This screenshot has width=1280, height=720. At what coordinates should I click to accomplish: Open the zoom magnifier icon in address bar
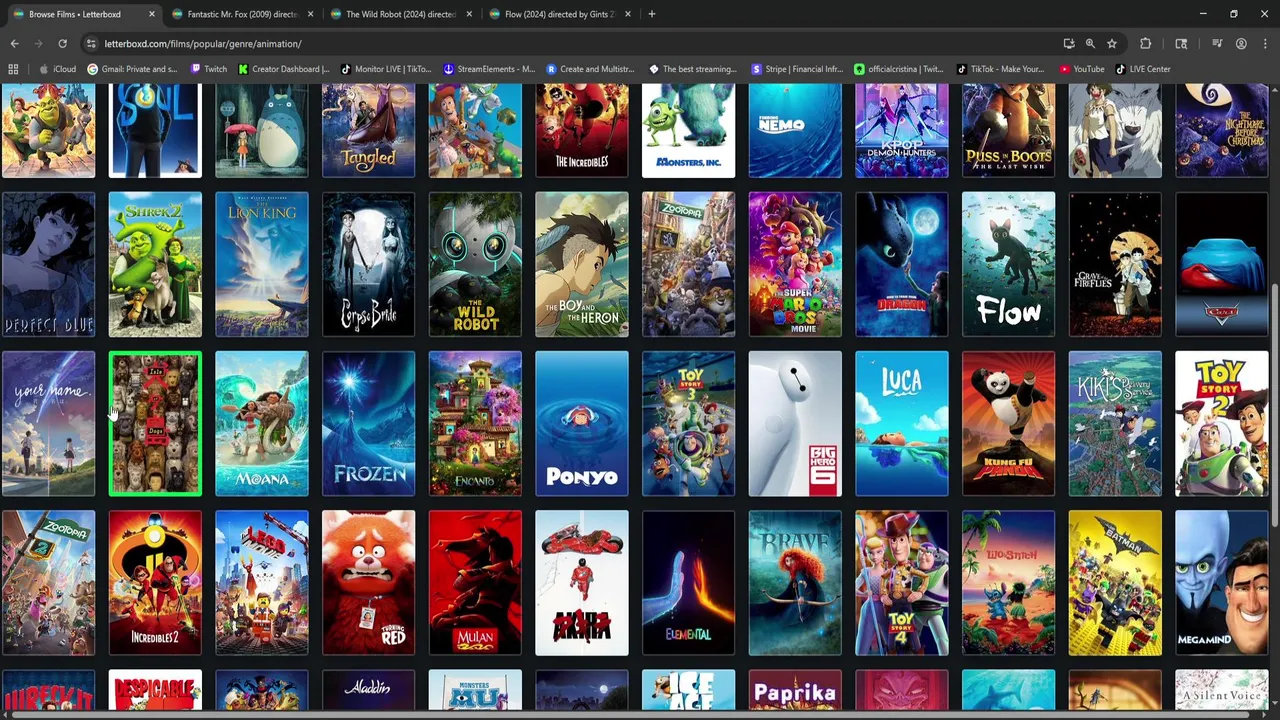1090,44
